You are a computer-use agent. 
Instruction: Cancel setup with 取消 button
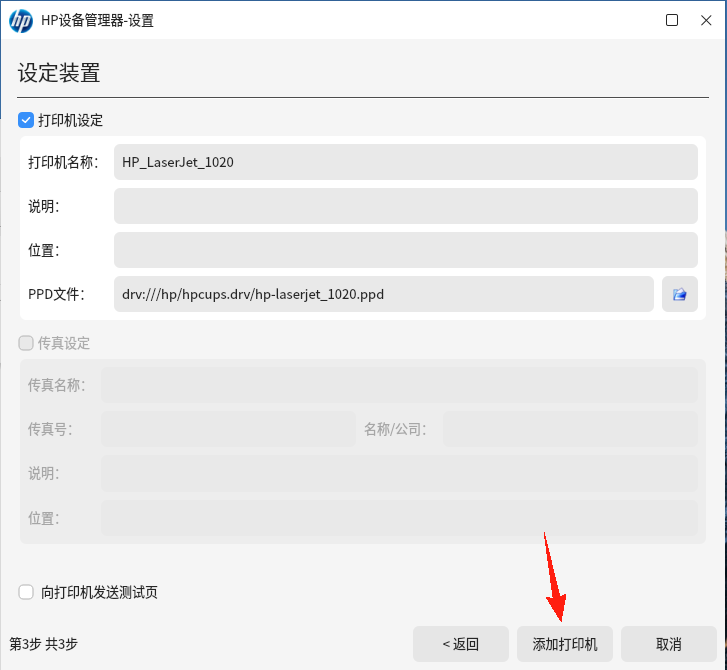pyautogui.click(x=669, y=644)
